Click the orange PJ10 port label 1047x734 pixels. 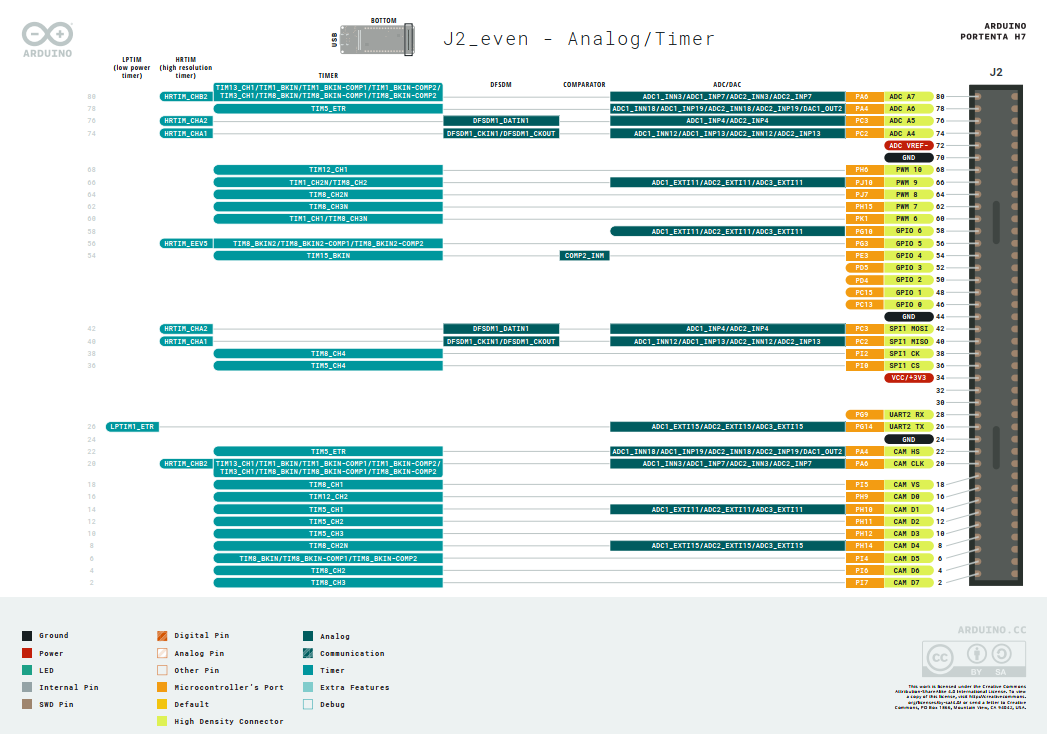[x=865, y=182]
